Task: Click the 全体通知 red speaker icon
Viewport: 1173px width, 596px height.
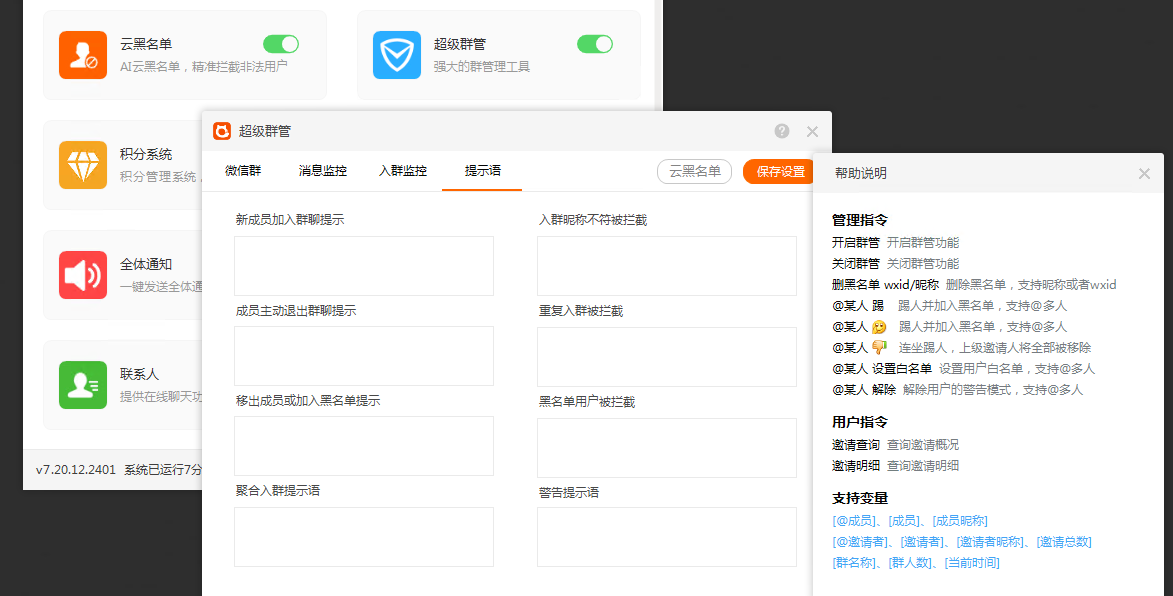Action: click(x=82, y=275)
